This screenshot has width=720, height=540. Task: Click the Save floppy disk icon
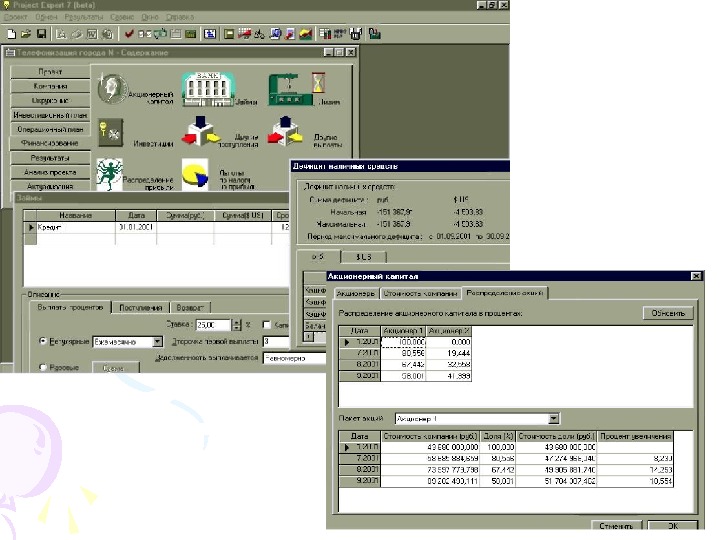[x=41, y=34]
